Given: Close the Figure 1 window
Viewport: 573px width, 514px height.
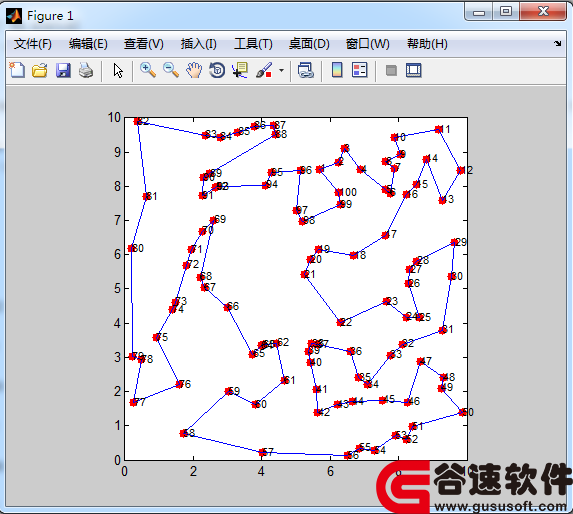Looking at the screenshot, I should click(543, 12).
